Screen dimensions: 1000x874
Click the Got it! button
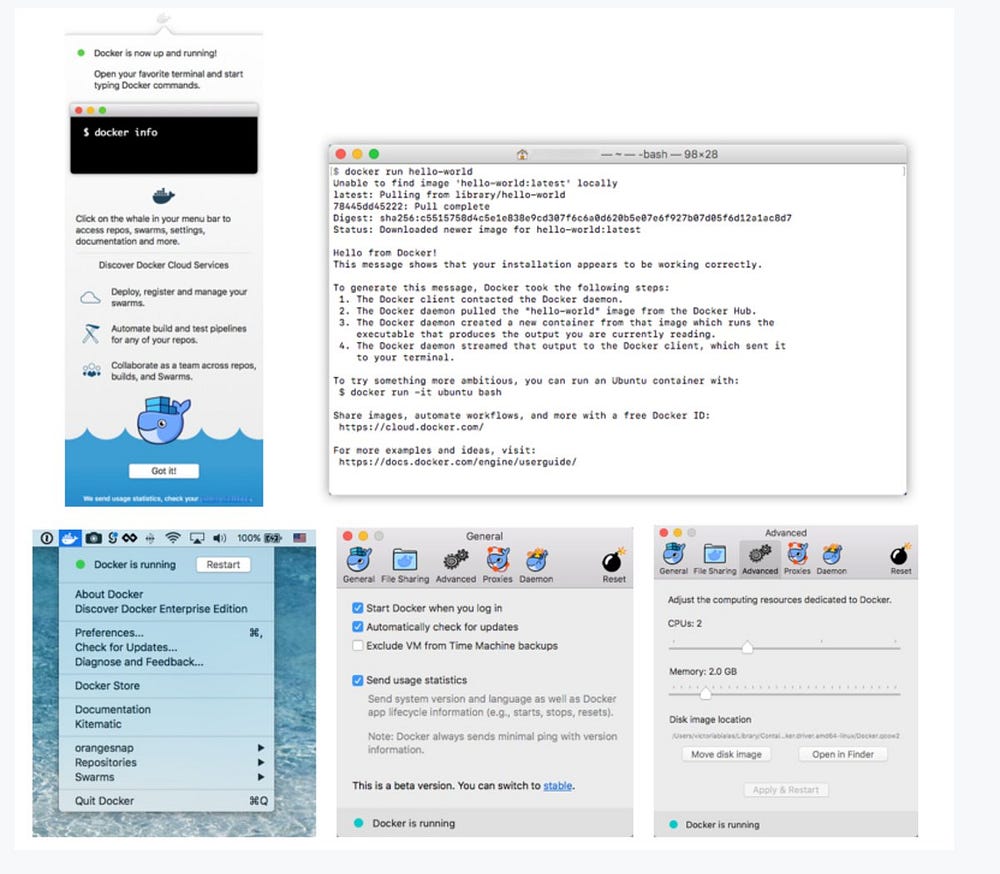tap(164, 471)
